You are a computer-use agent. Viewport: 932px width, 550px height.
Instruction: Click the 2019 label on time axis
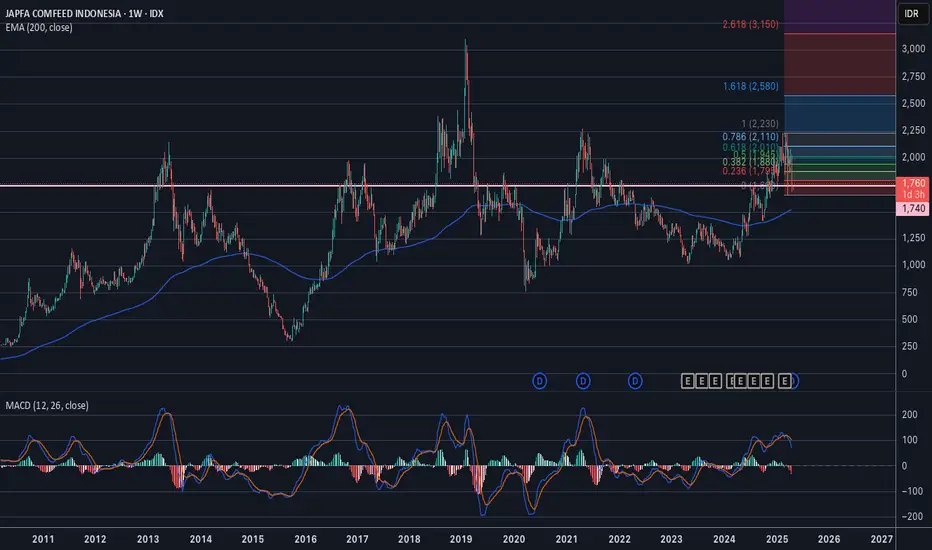(x=461, y=539)
